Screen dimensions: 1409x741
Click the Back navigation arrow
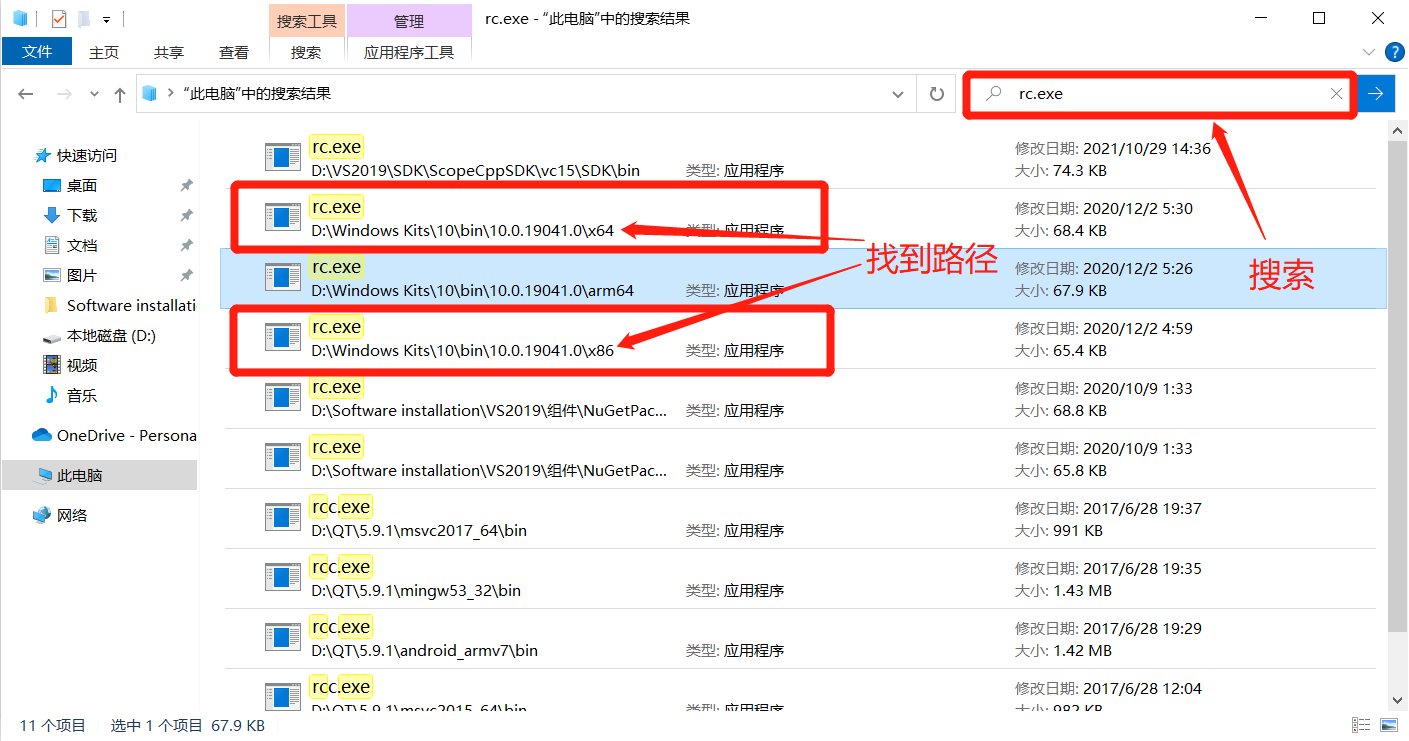[25, 93]
